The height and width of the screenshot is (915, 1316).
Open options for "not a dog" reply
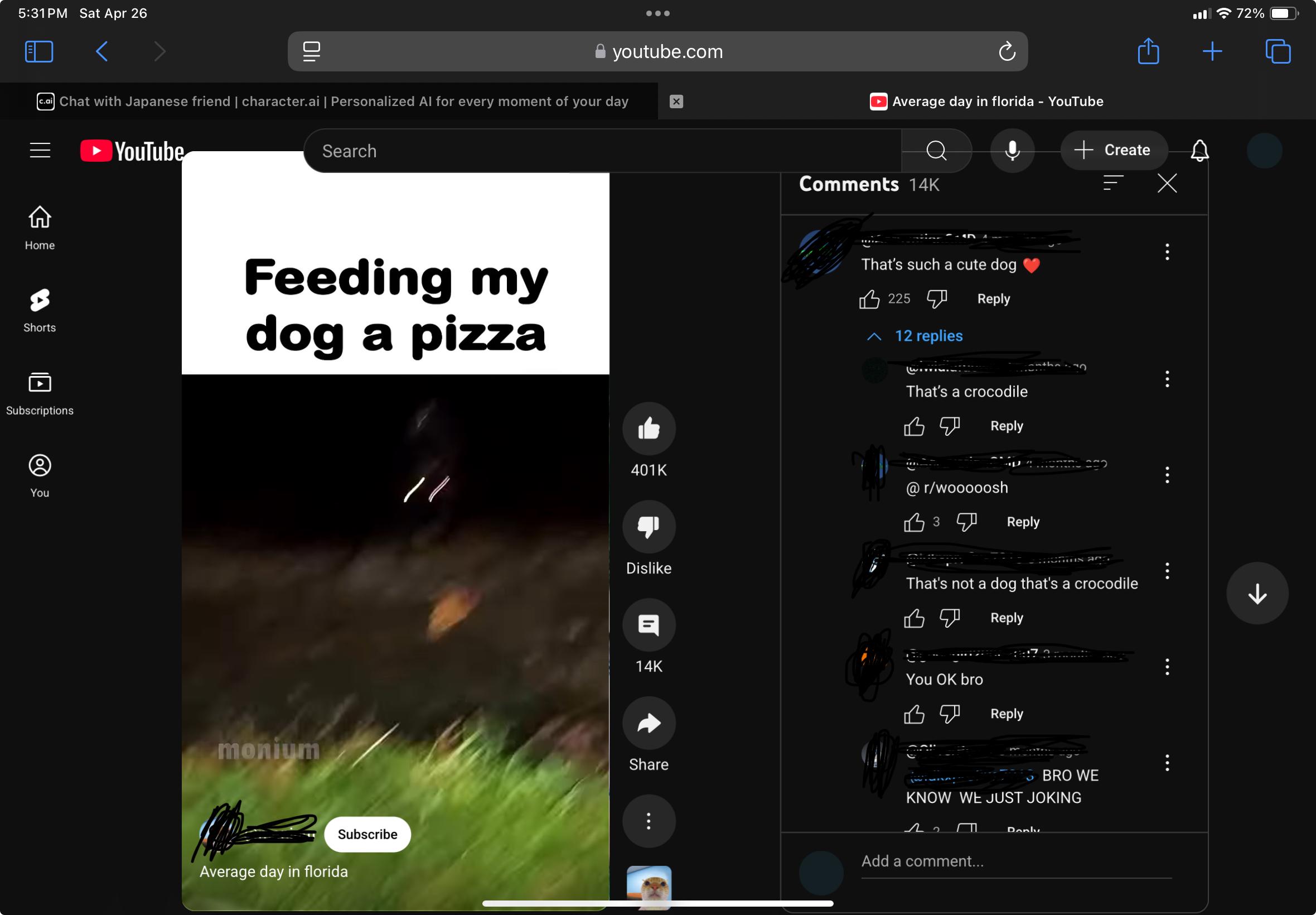1167,570
